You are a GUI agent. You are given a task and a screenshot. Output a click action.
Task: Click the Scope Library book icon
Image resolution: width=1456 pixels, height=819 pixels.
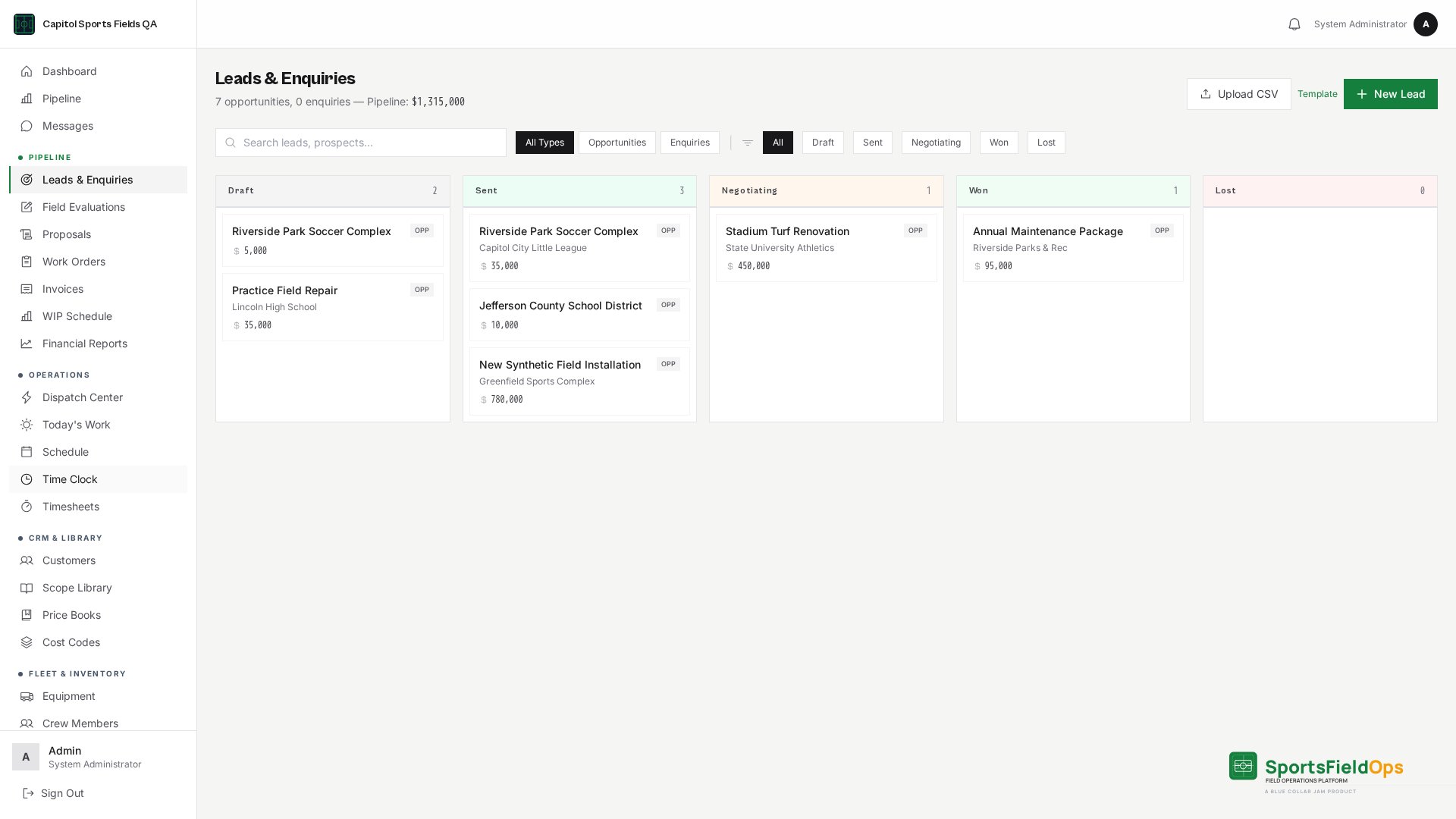tap(27, 588)
